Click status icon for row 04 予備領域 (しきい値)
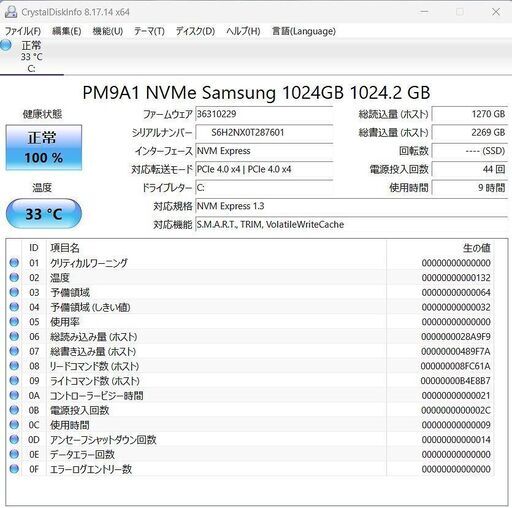This screenshot has width=512, height=508. pyautogui.click(x=14, y=307)
